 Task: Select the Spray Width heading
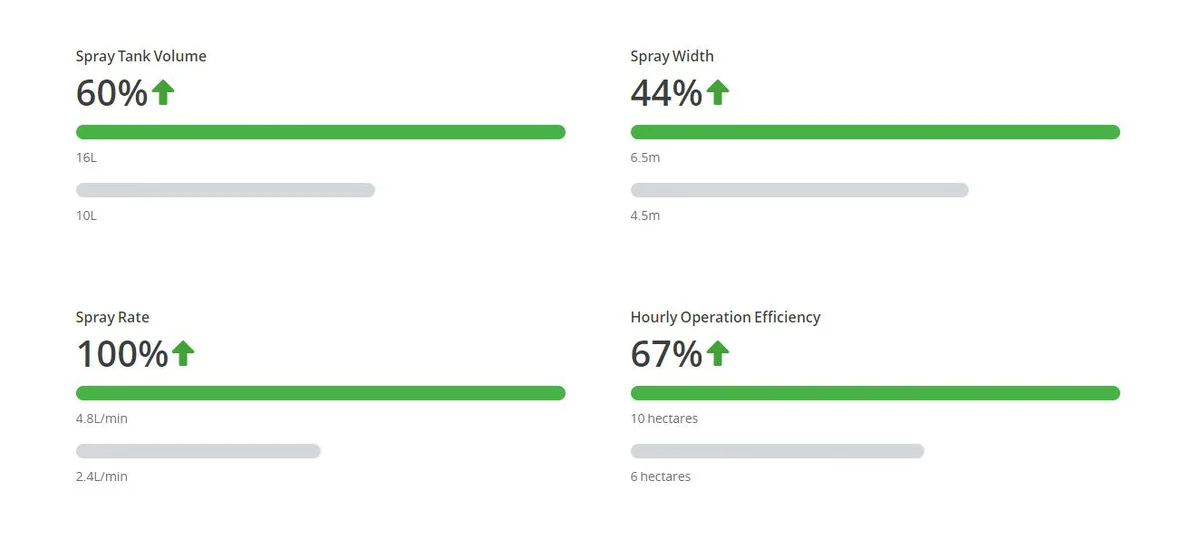coord(672,57)
